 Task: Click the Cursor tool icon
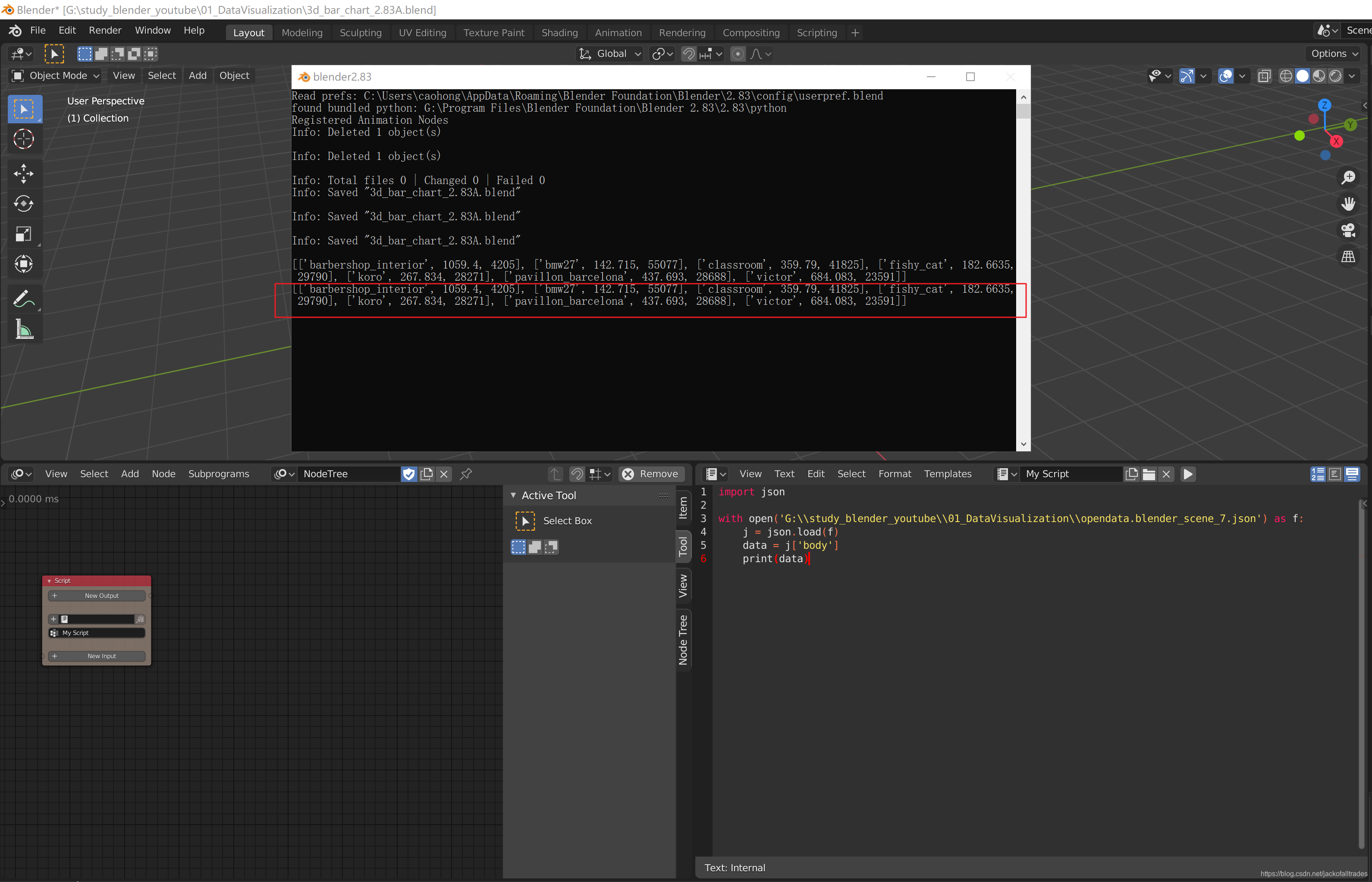(x=23, y=139)
